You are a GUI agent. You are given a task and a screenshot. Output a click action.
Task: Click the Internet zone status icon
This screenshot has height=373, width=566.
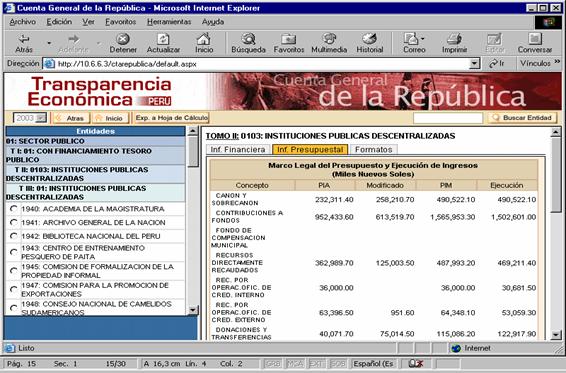[456, 348]
